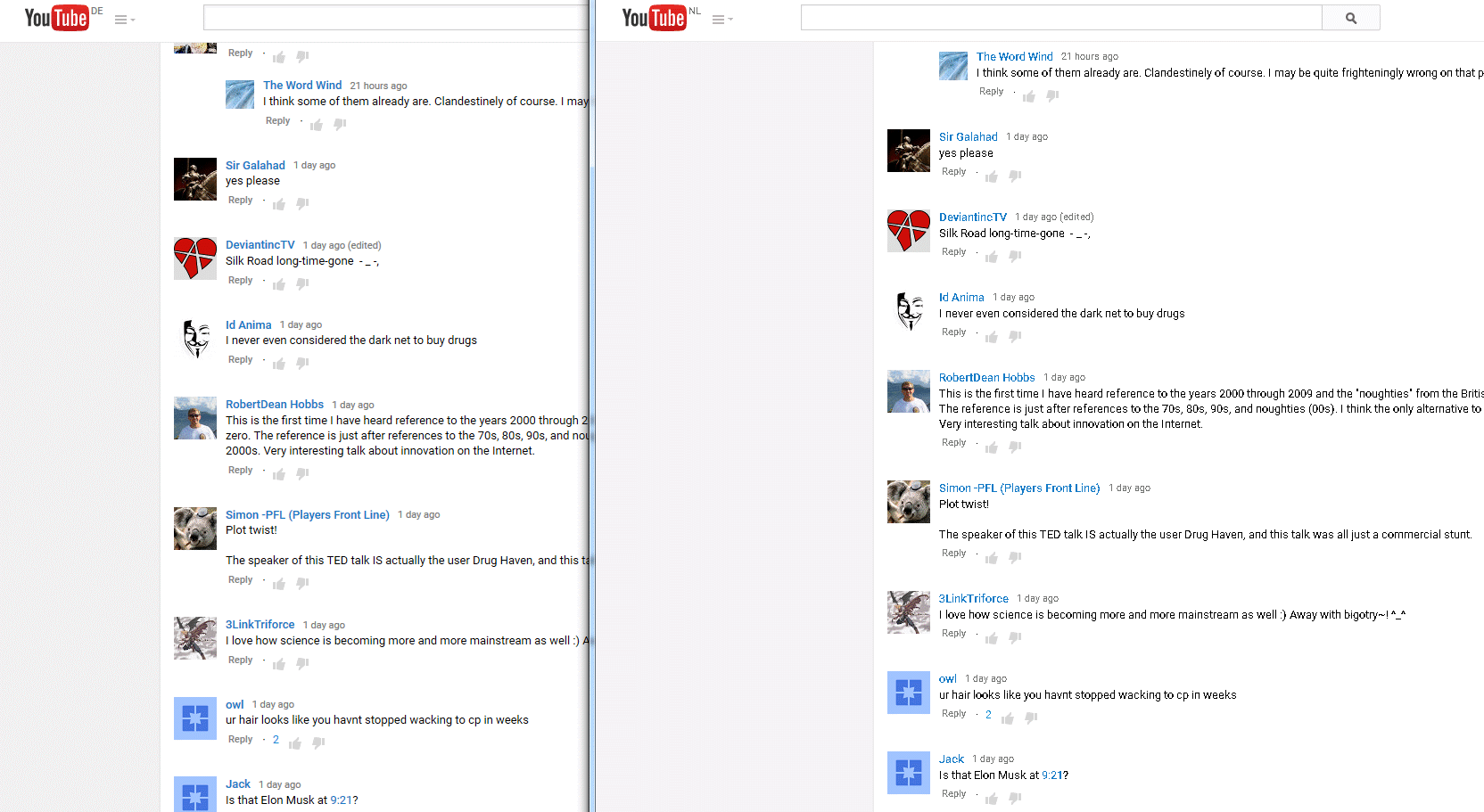
Task: Dislike Id Anima's comment in YouTube DE window
Action: (302, 364)
